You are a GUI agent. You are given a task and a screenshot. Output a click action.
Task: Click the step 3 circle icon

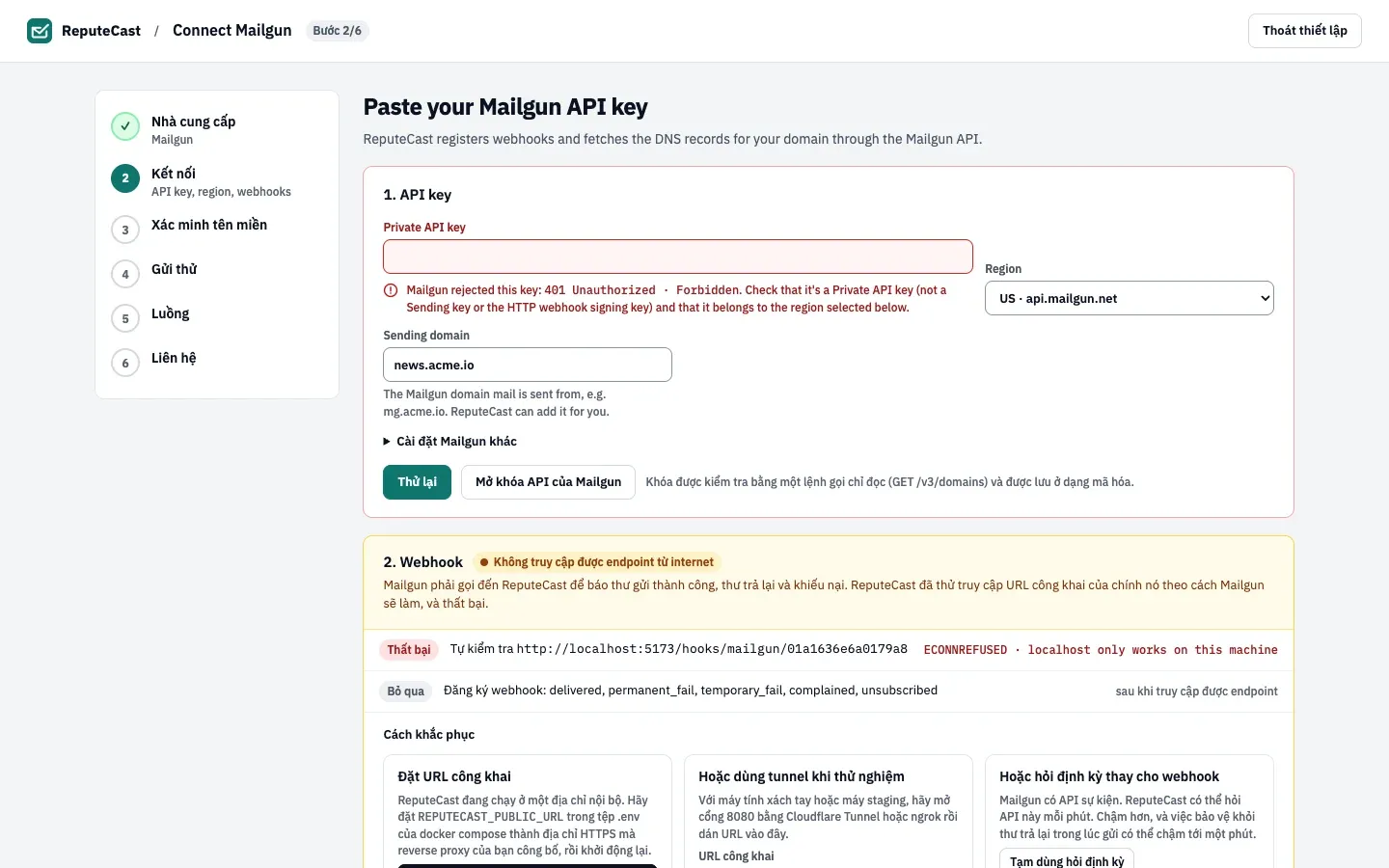point(125,230)
